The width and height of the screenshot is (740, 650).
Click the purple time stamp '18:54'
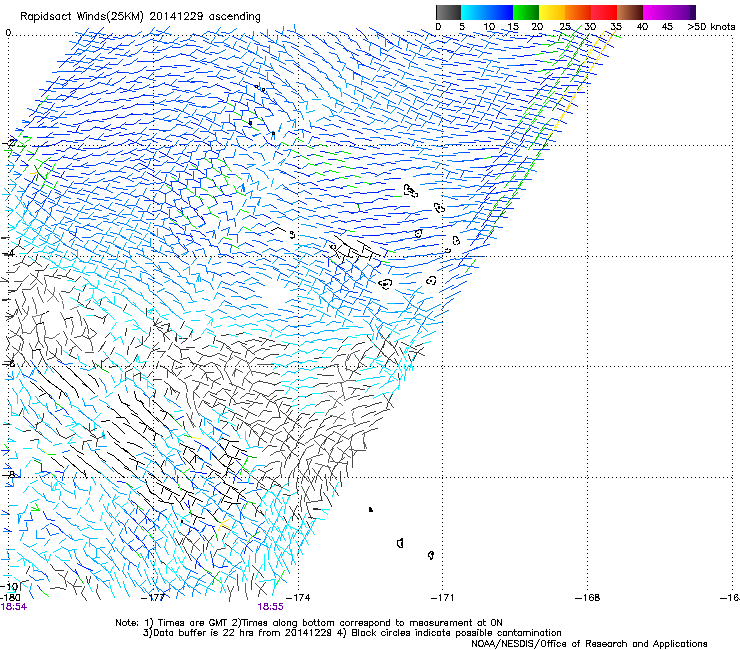(x=14, y=607)
